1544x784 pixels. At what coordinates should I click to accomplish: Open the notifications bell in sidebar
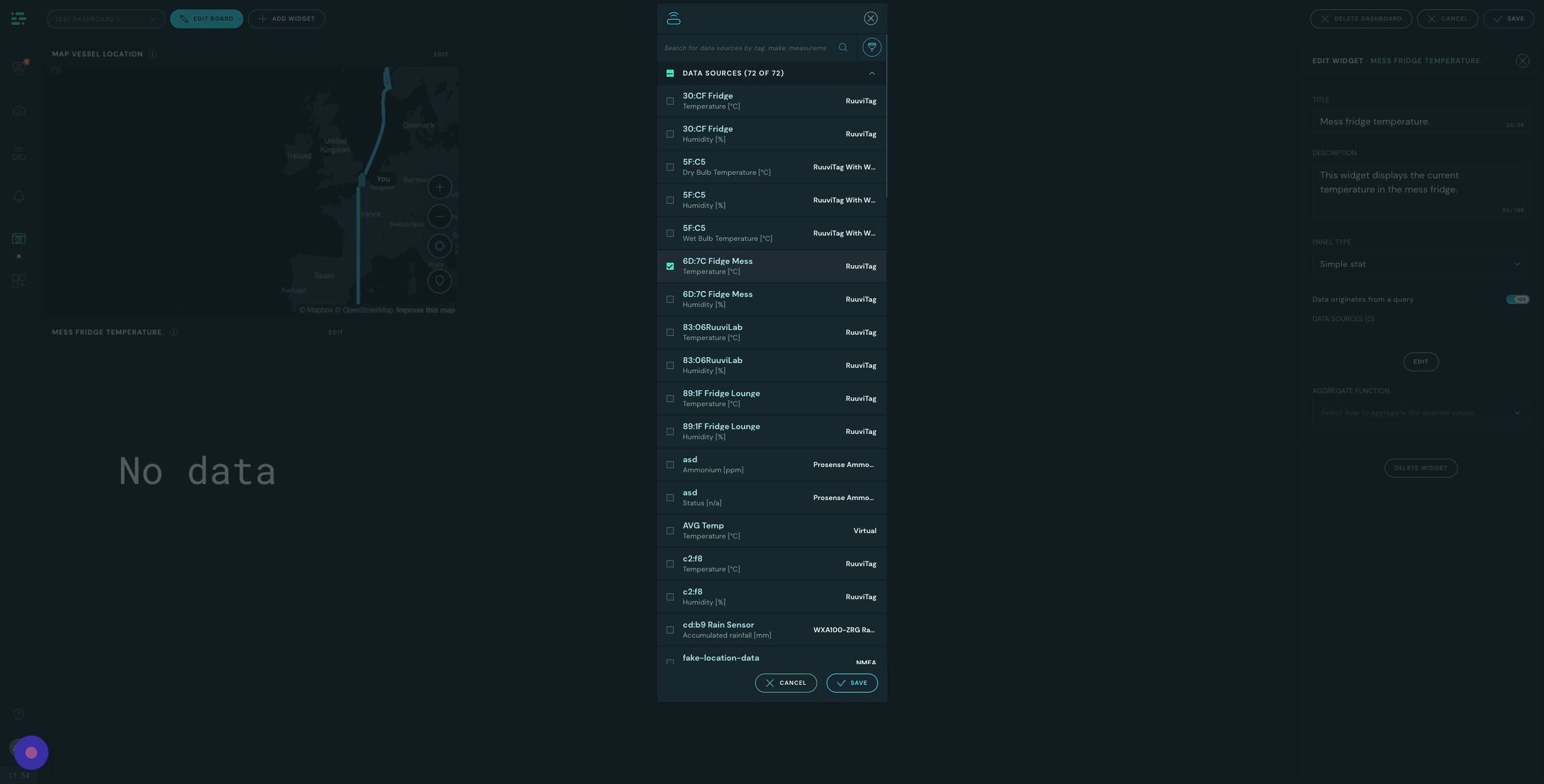click(18, 197)
